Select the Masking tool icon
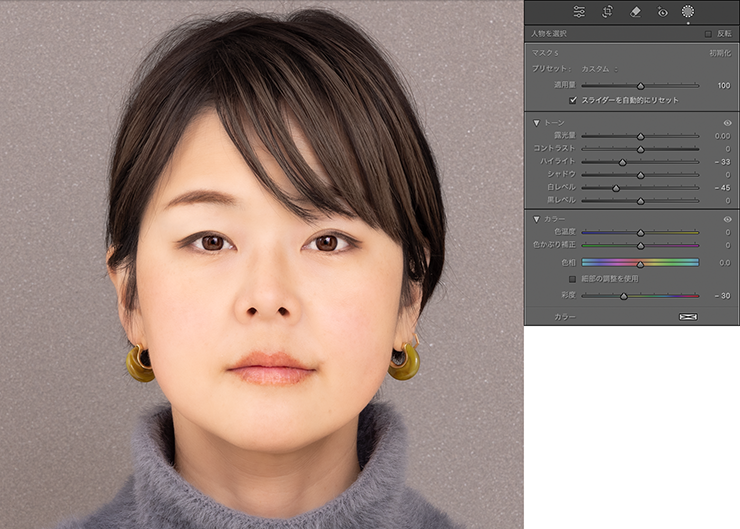Viewport: 740px width, 529px height. coord(688,12)
